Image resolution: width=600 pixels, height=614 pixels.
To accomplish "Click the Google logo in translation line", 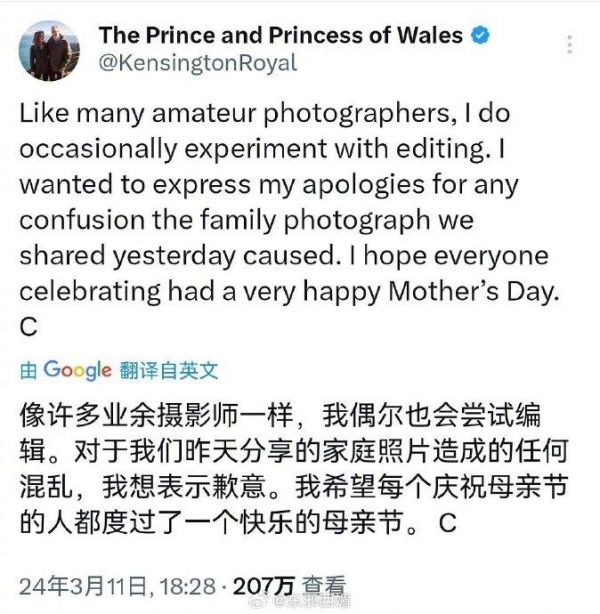I will (76, 370).
